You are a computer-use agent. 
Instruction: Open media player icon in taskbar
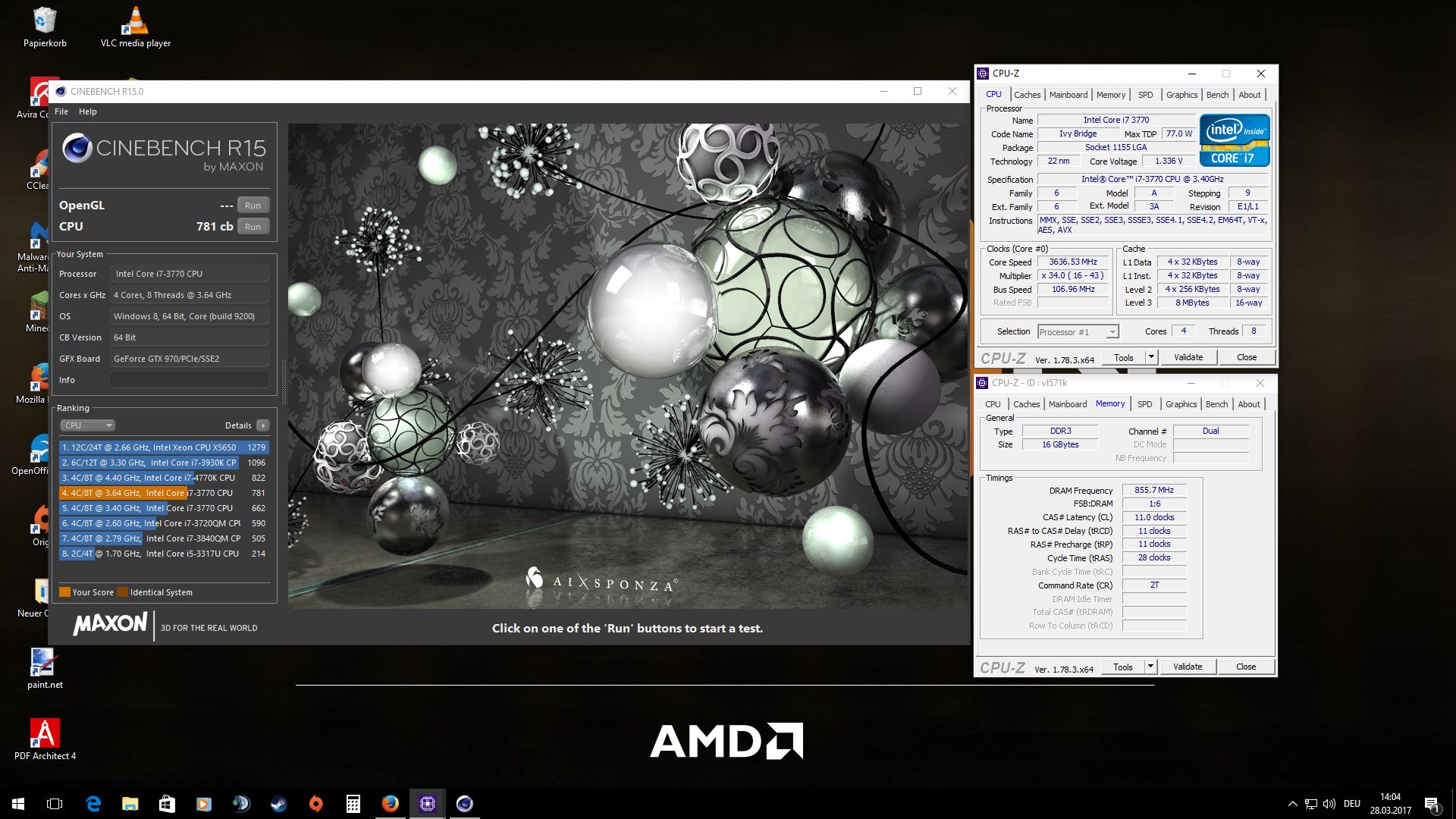pos(204,804)
